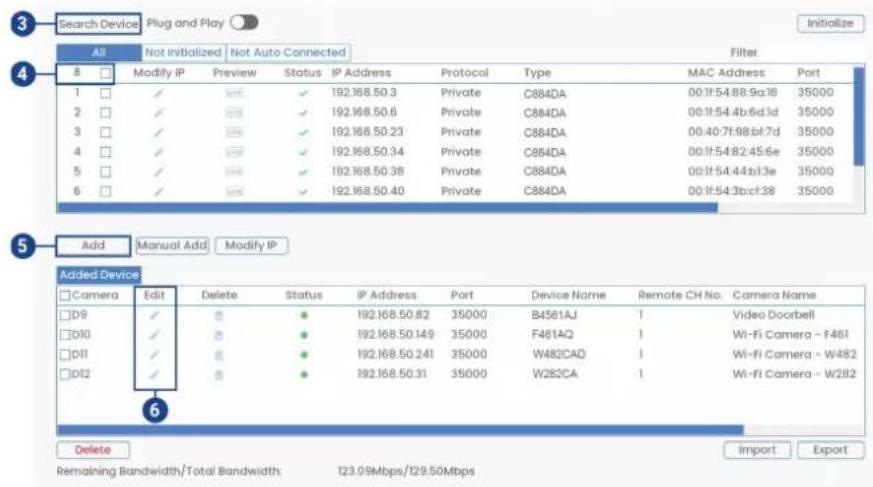Edit the D9 Video Doorbell camera
Screen dimensions: 873x487
(x=154, y=316)
